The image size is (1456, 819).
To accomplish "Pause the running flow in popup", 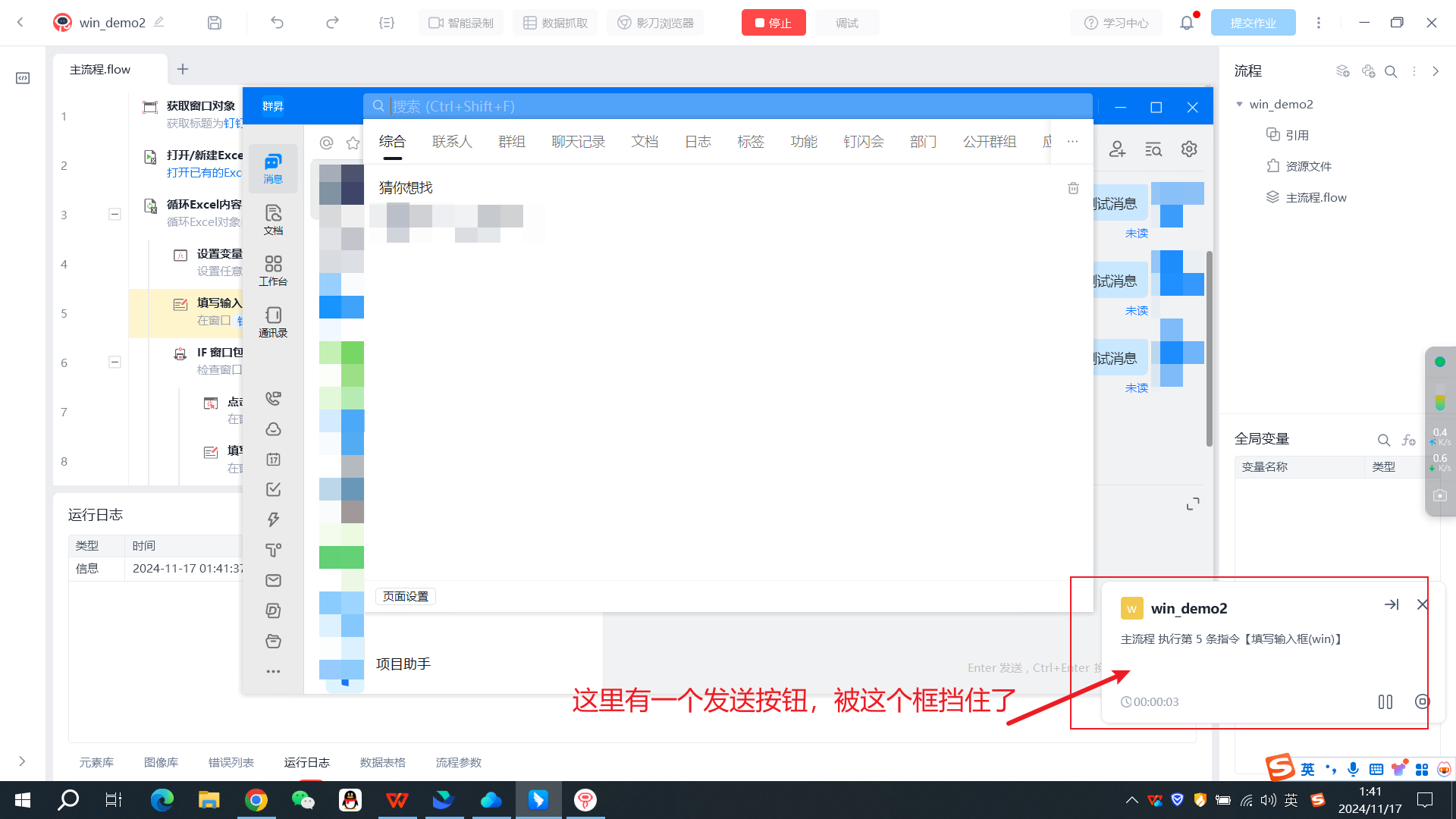I will point(1385,702).
